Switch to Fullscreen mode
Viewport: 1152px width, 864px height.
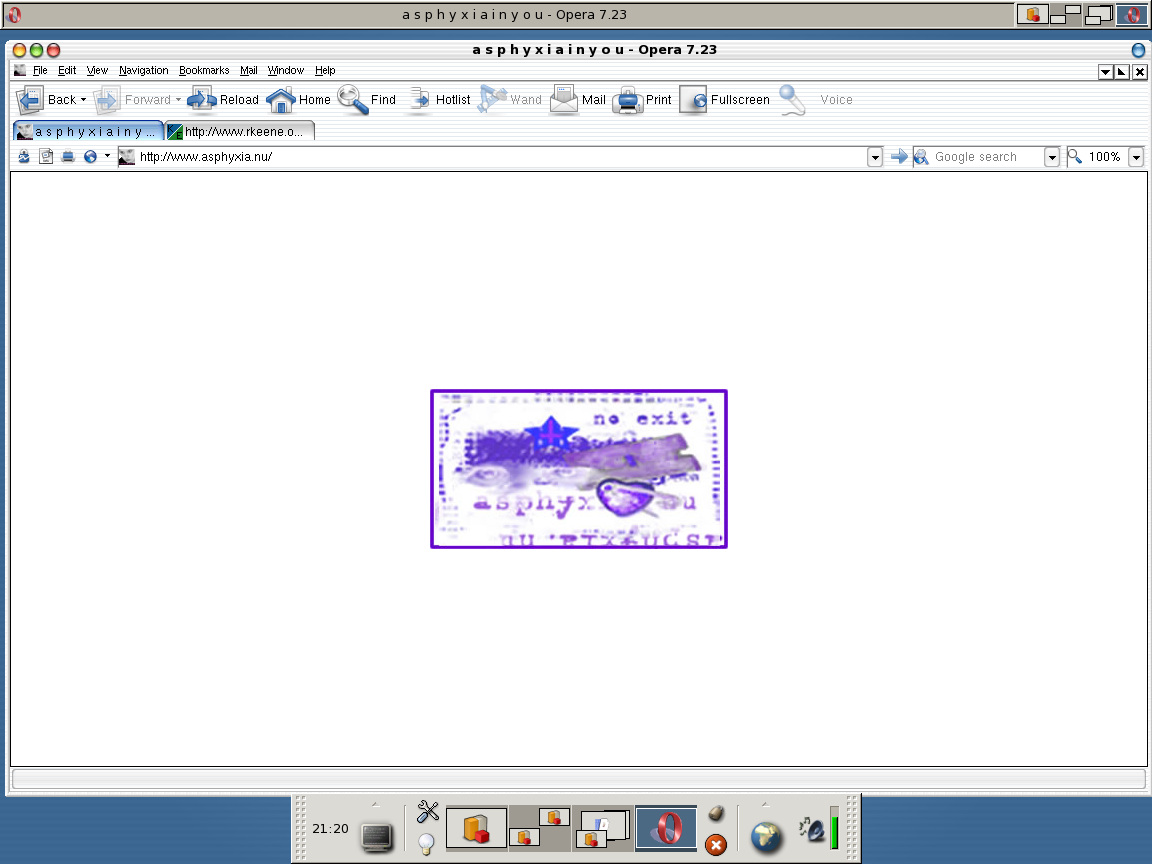tap(724, 100)
